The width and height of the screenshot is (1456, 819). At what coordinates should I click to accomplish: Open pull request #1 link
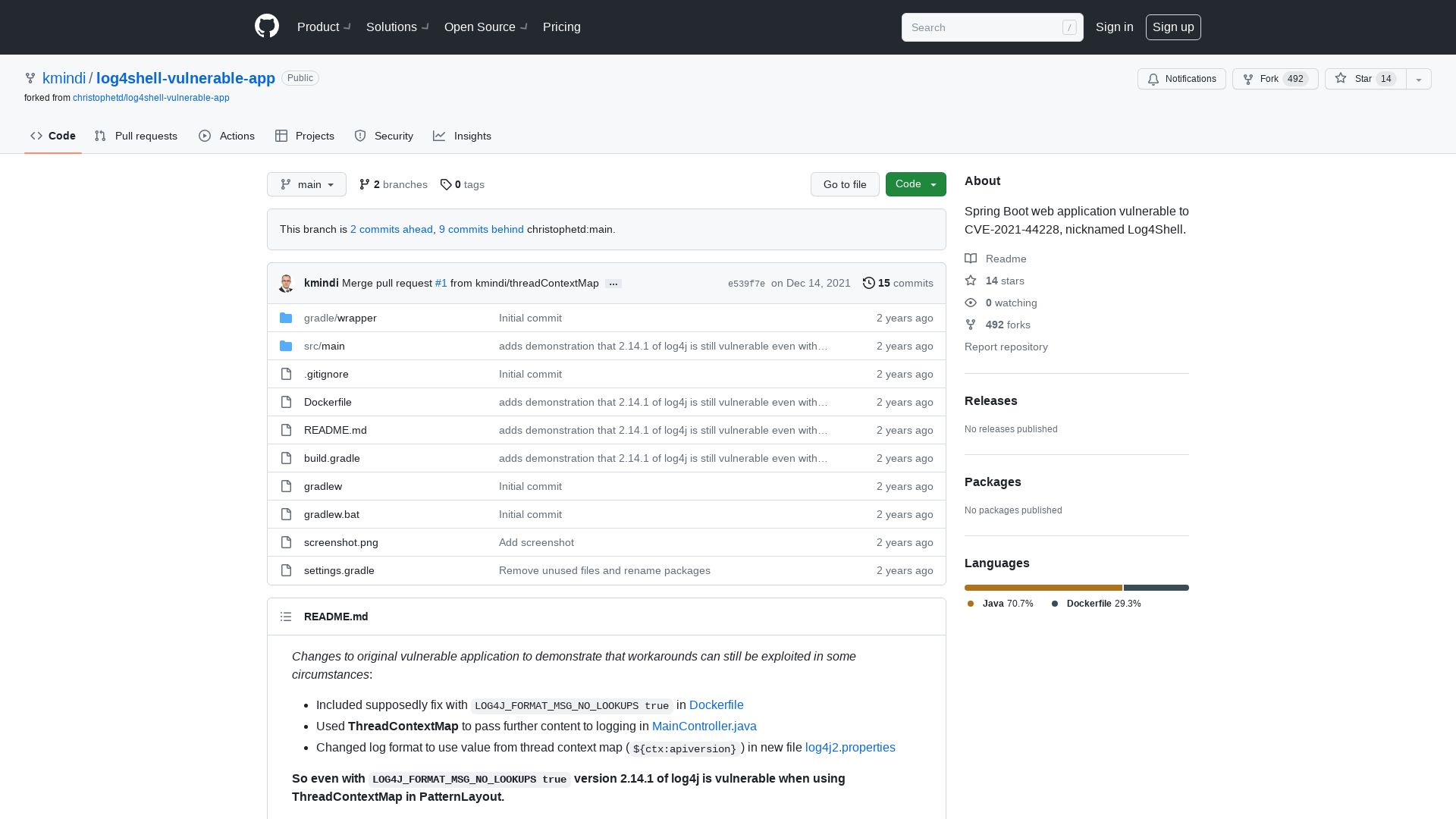click(441, 283)
